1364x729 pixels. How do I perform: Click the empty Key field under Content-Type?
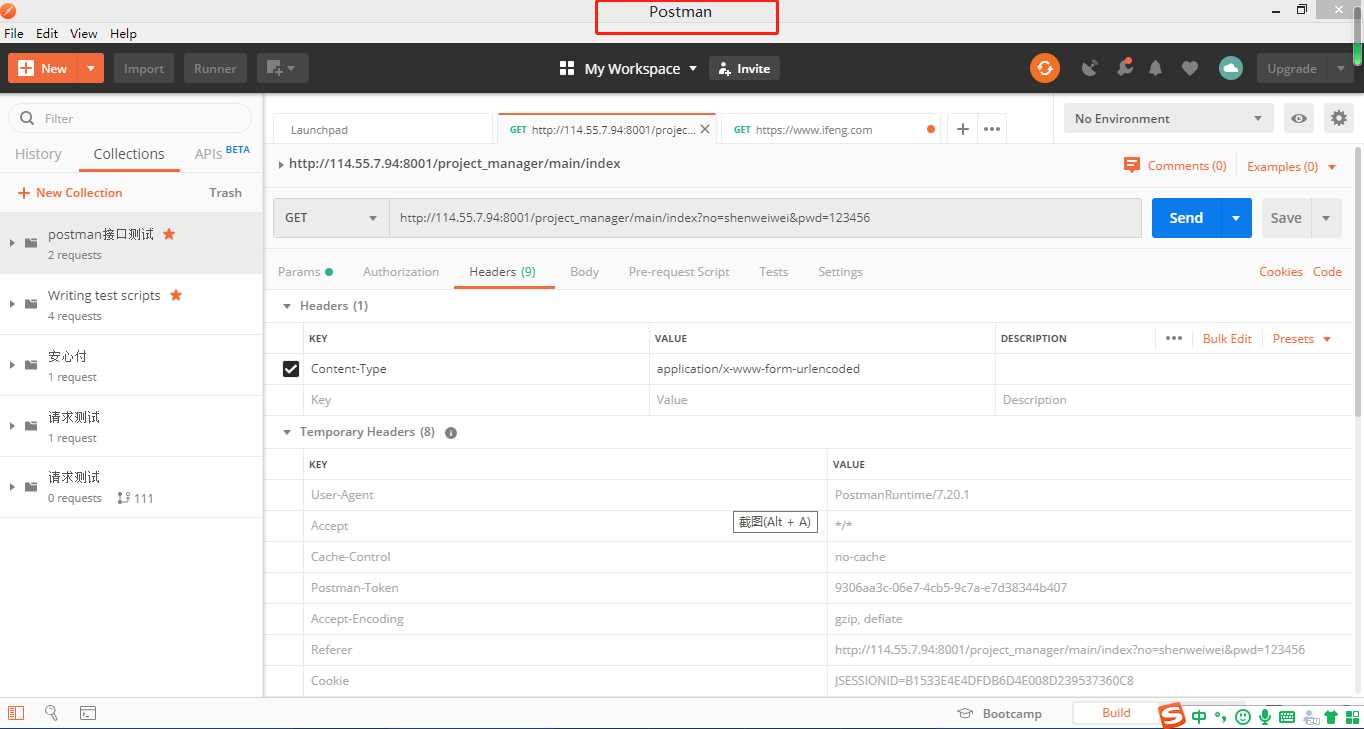tap(476, 400)
